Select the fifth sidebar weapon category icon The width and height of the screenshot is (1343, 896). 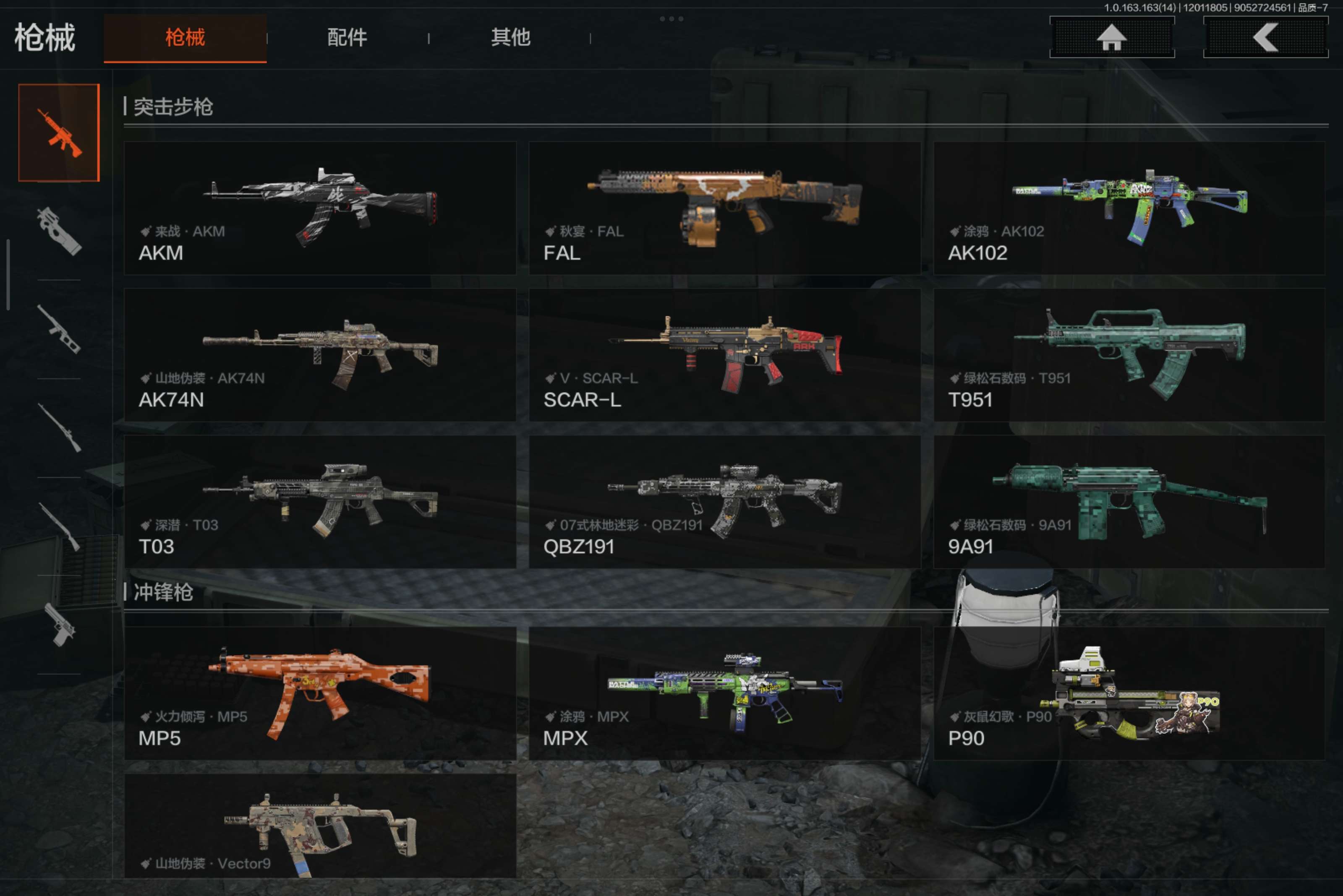point(59,526)
